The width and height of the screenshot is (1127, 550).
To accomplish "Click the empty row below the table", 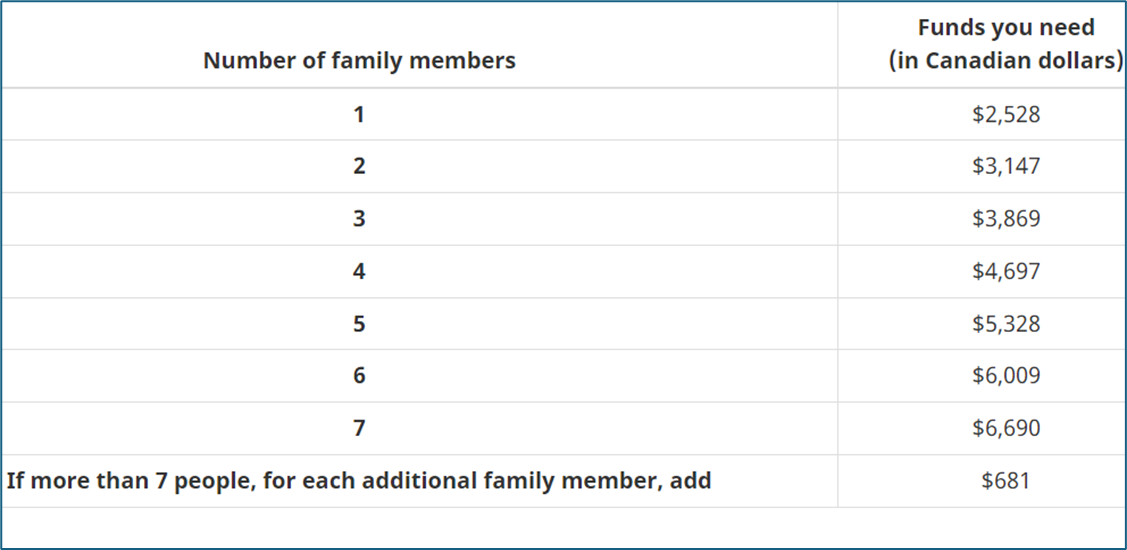I will click(x=564, y=527).
